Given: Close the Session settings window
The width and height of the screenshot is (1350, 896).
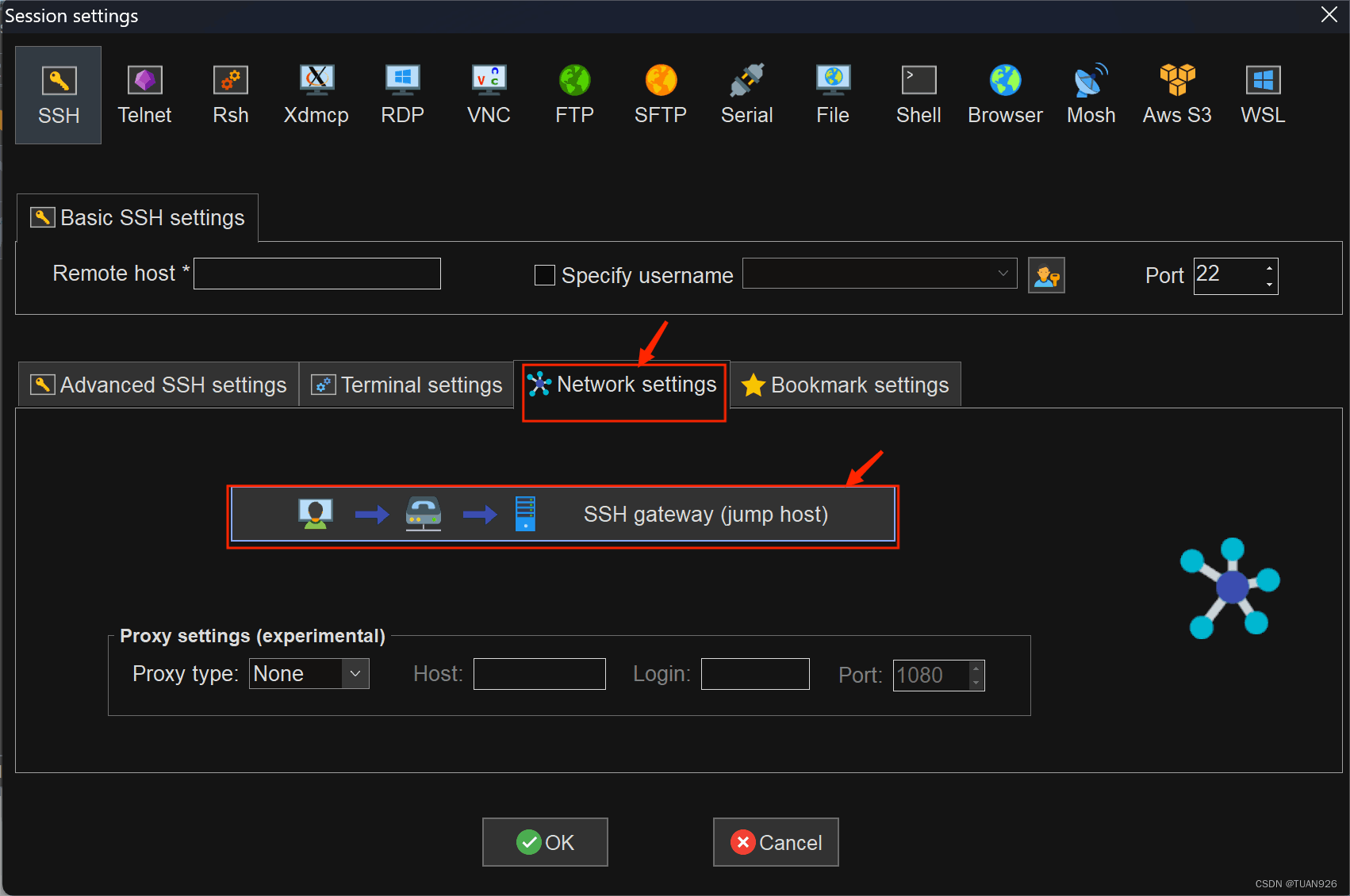Looking at the screenshot, I should (1329, 14).
